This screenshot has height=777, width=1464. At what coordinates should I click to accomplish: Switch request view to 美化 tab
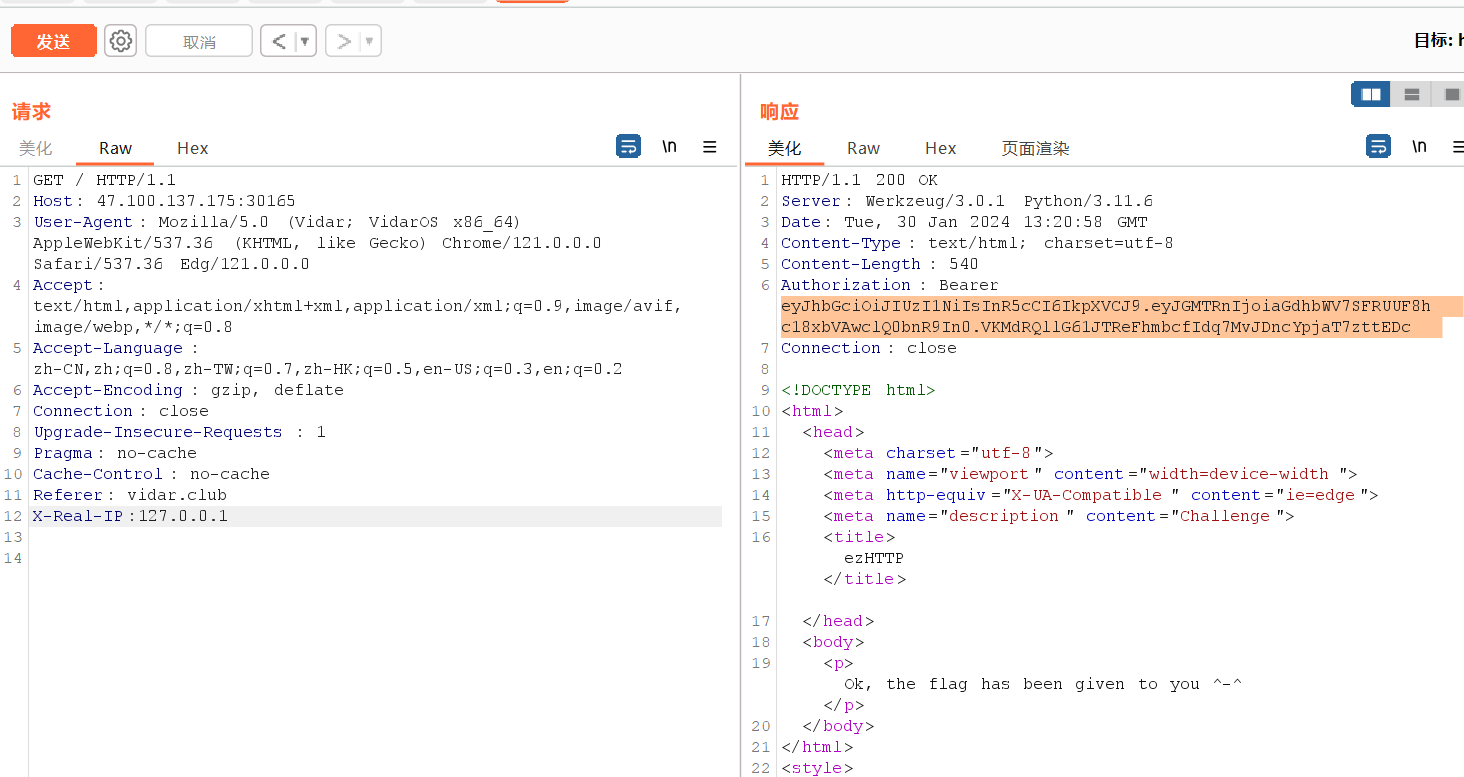coord(35,148)
